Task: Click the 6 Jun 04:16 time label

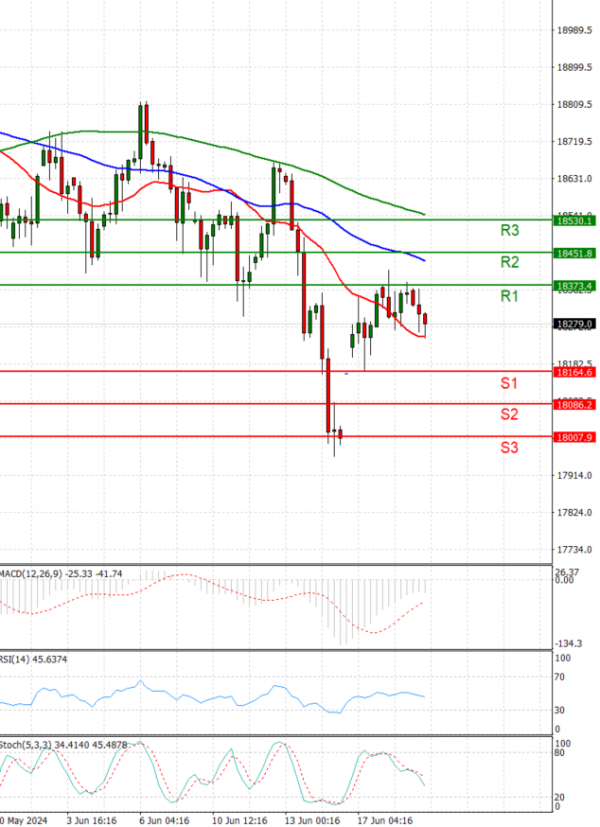Action: coord(164,821)
